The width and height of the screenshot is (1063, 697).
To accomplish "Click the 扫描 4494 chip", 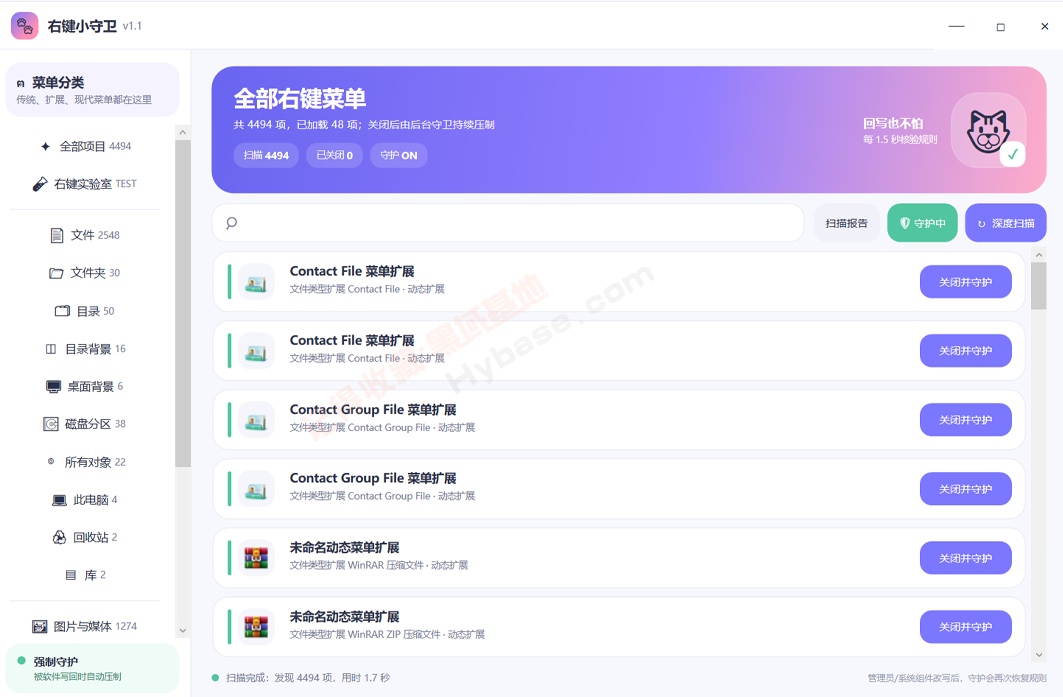I will pyautogui.click(x=266, y=155).
